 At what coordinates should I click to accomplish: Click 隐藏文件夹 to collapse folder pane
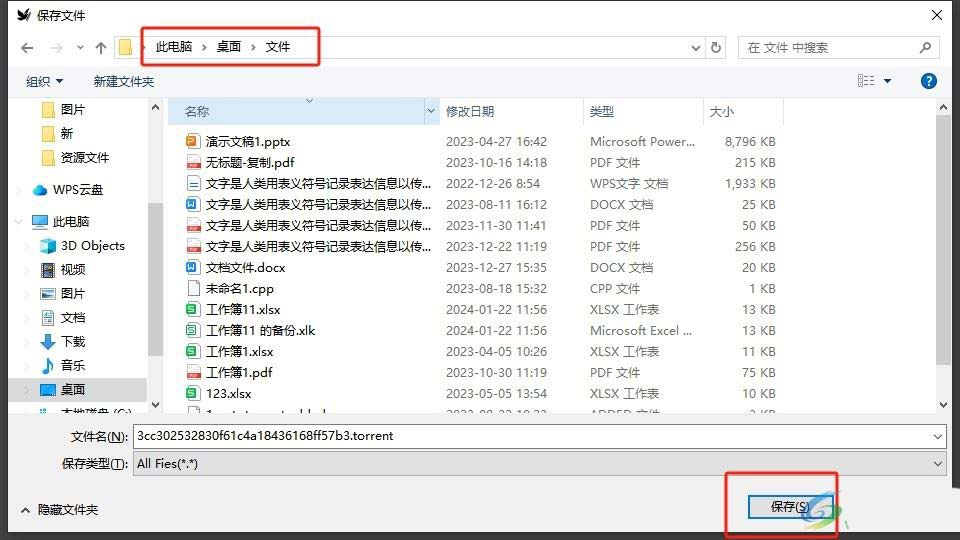pyautogui.click(x=67, y=510)
